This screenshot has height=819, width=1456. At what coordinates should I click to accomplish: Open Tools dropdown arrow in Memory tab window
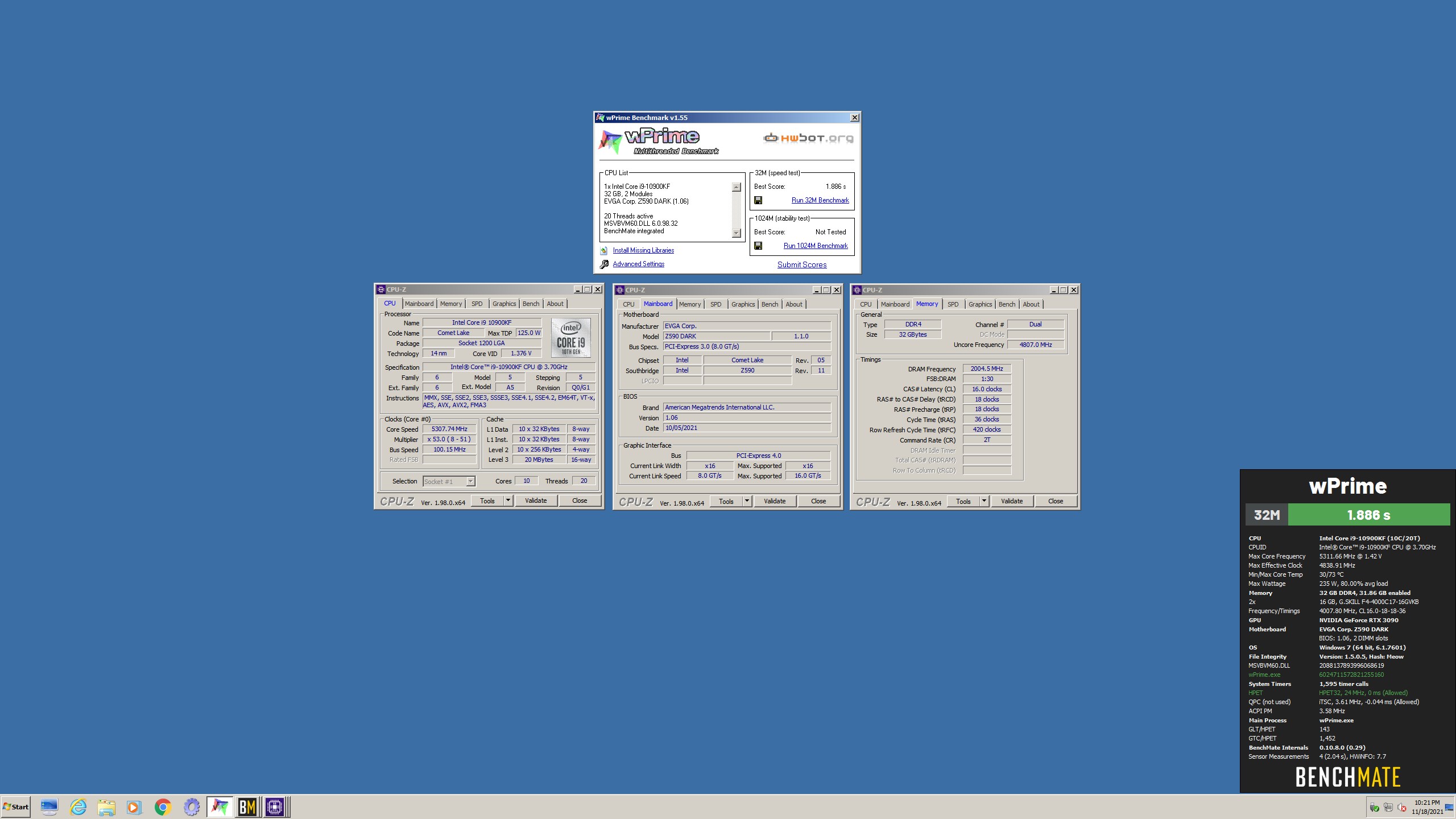click(984, 501)
